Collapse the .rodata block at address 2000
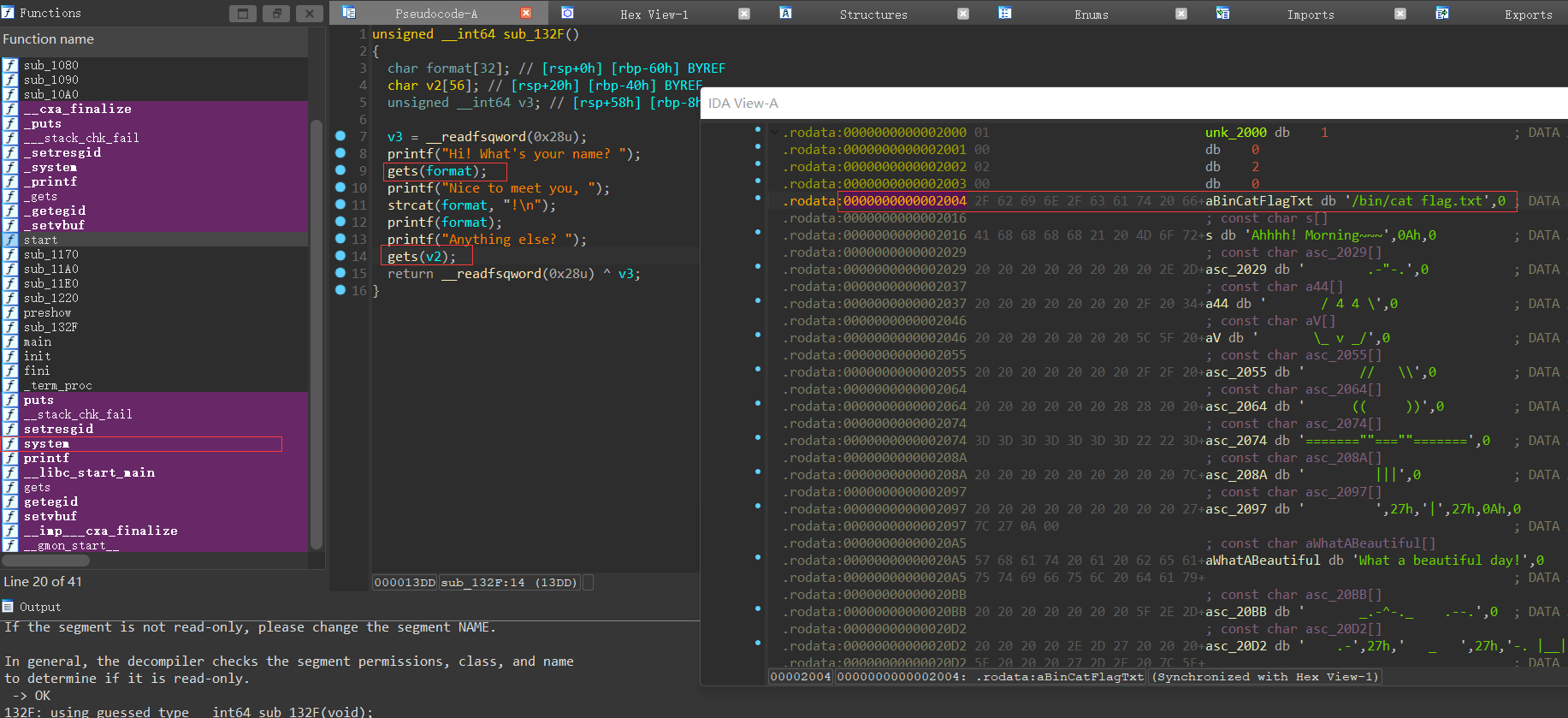 click(775, 133)
